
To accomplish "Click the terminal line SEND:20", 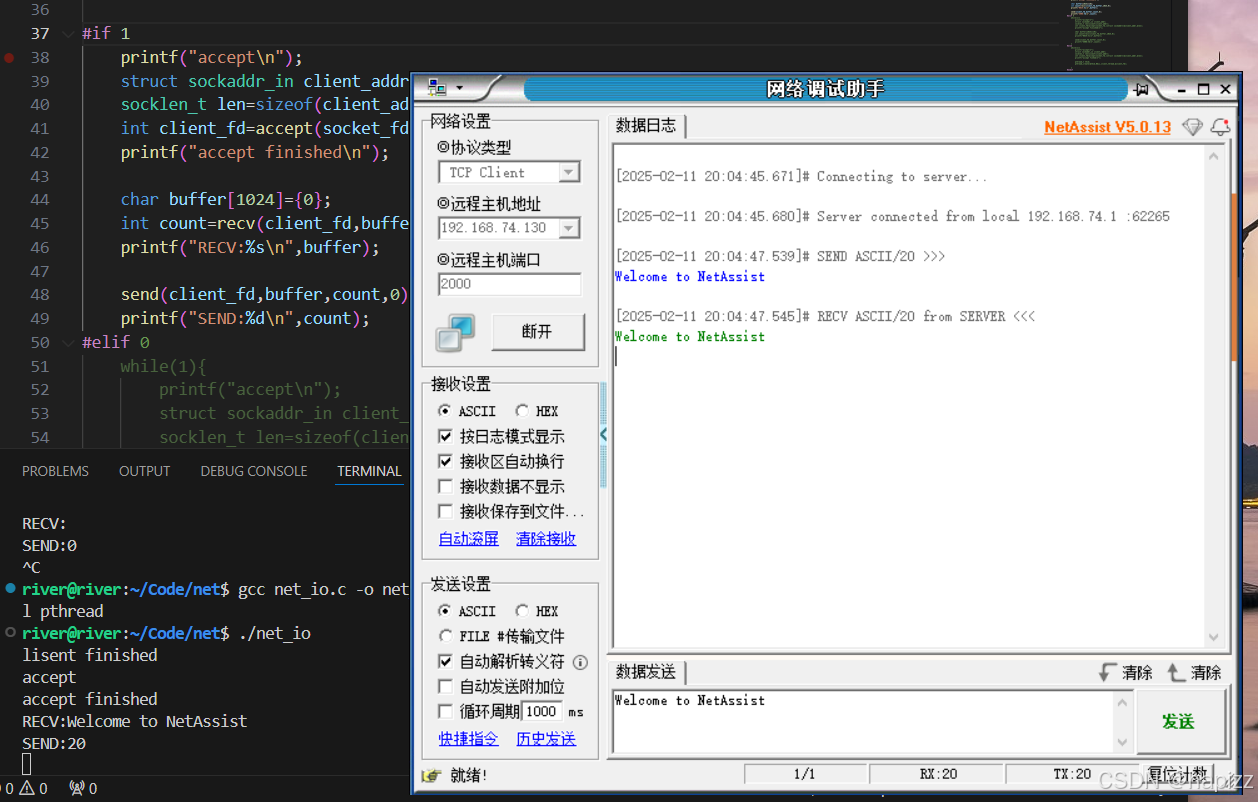I will (x=54, y=743).
